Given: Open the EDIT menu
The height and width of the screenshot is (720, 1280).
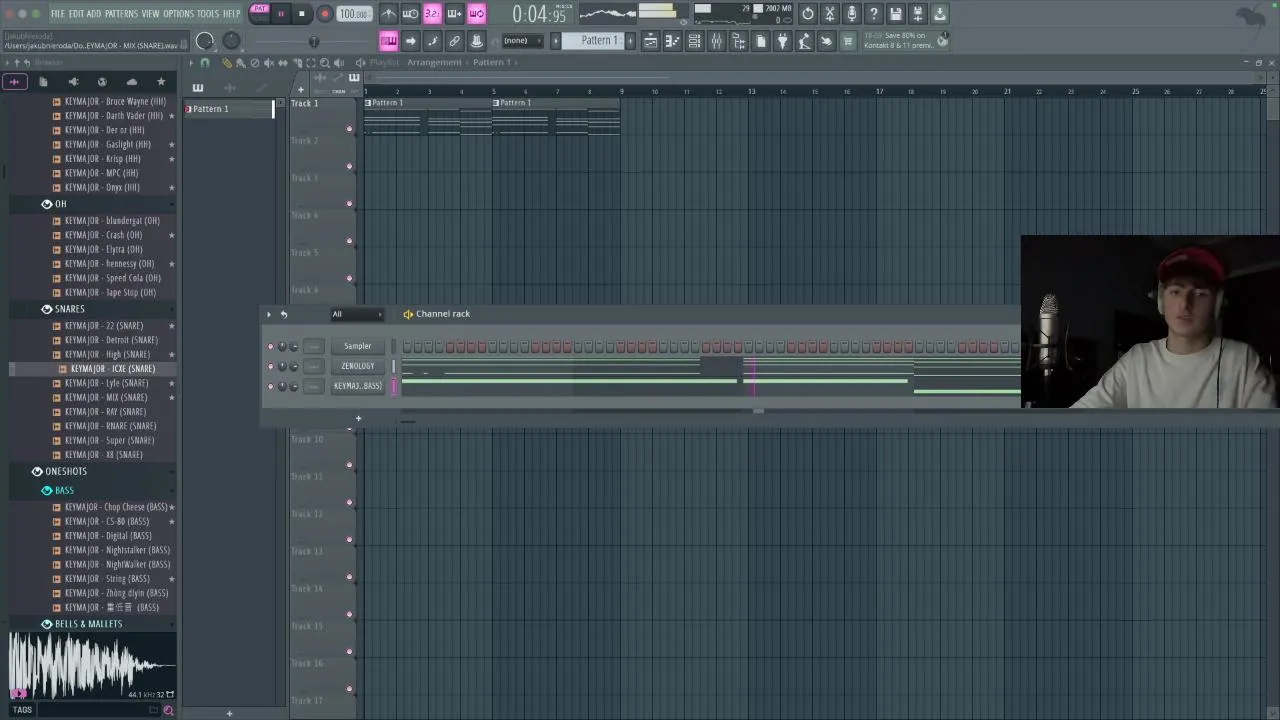Looking at the screenshot, I should coord(76,14).
